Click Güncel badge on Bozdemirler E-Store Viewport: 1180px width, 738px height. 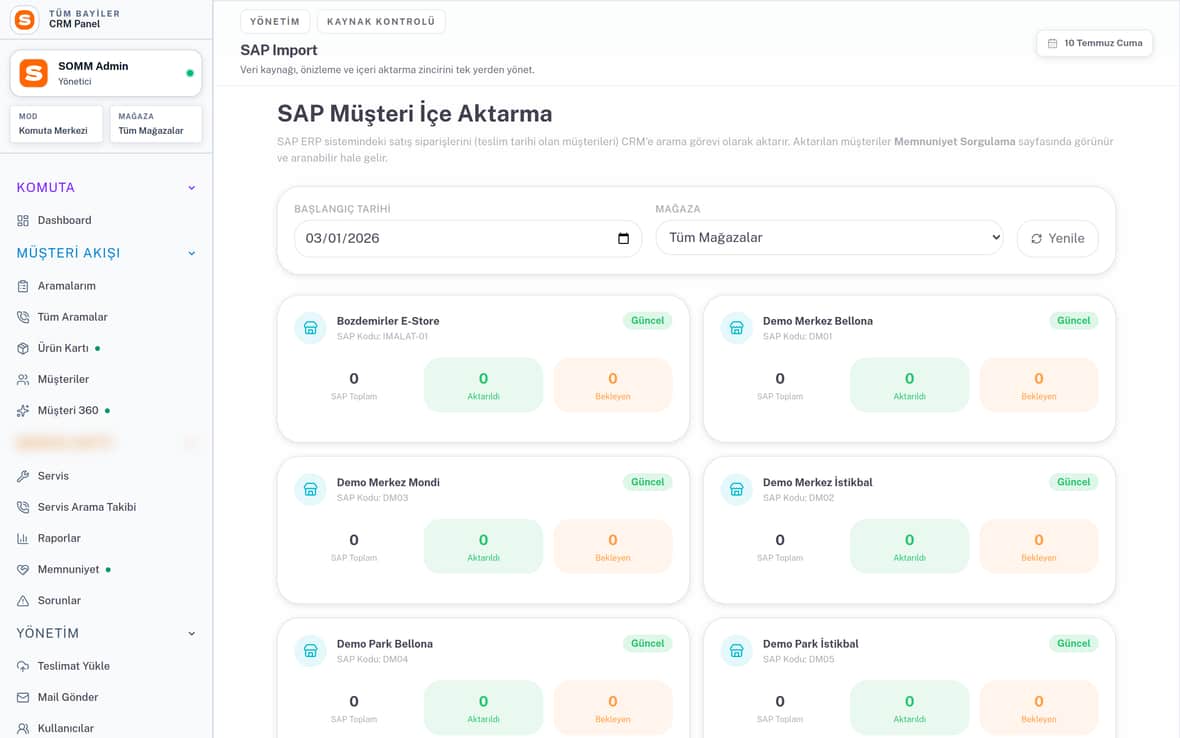coord(647,320)
